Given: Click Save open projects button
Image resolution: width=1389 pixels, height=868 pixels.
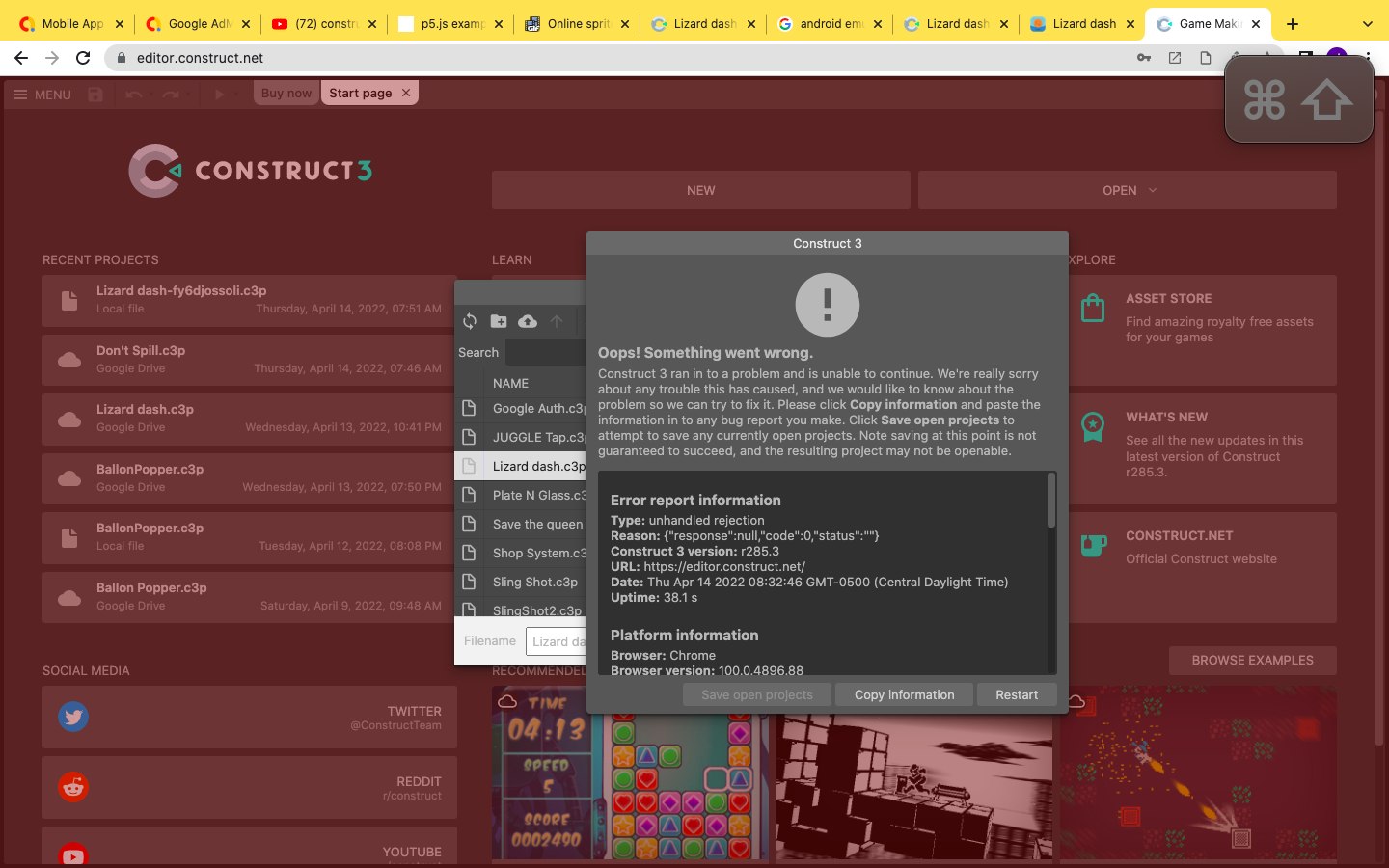Looking at the screenshot, I should pos(757,694).
